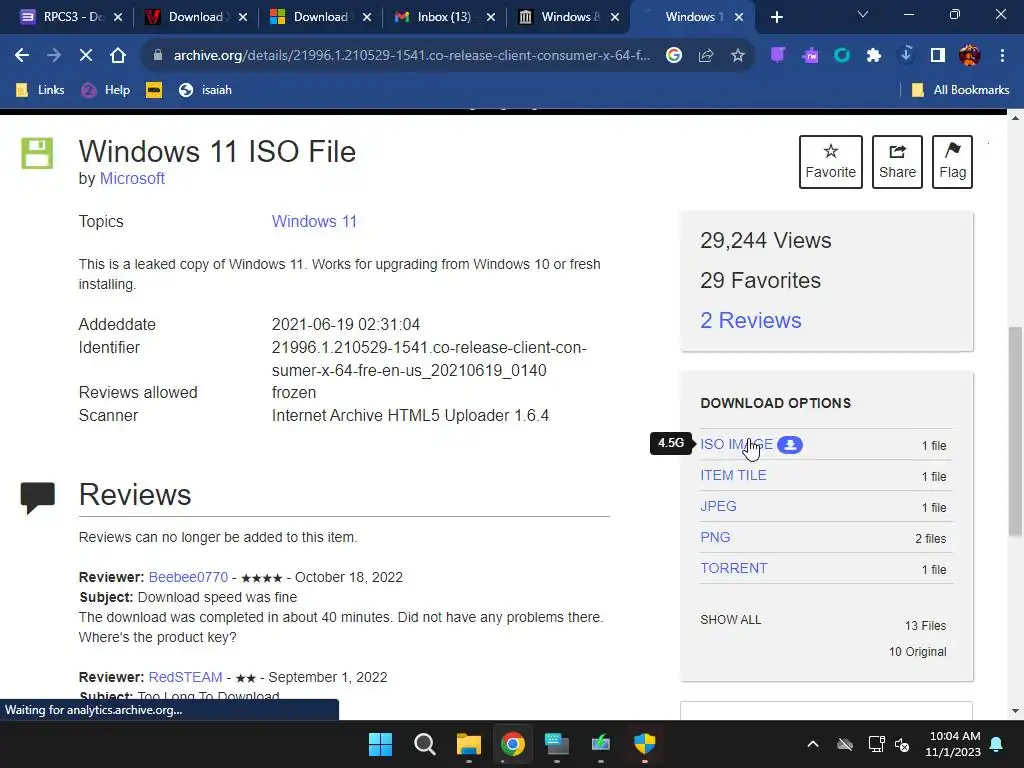
Task: Click the green floppy disk software icon
Action: point(37,153)
